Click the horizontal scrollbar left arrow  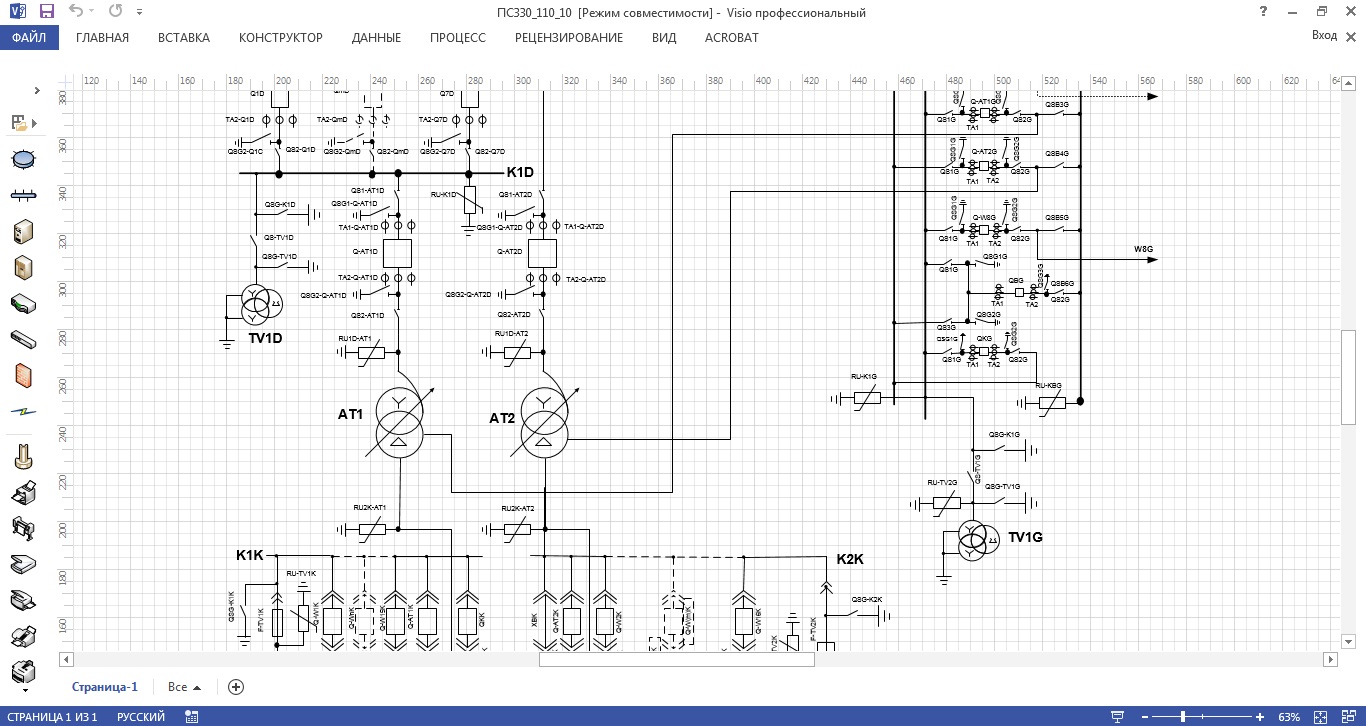pyautogui.click(x=67, y=660)
